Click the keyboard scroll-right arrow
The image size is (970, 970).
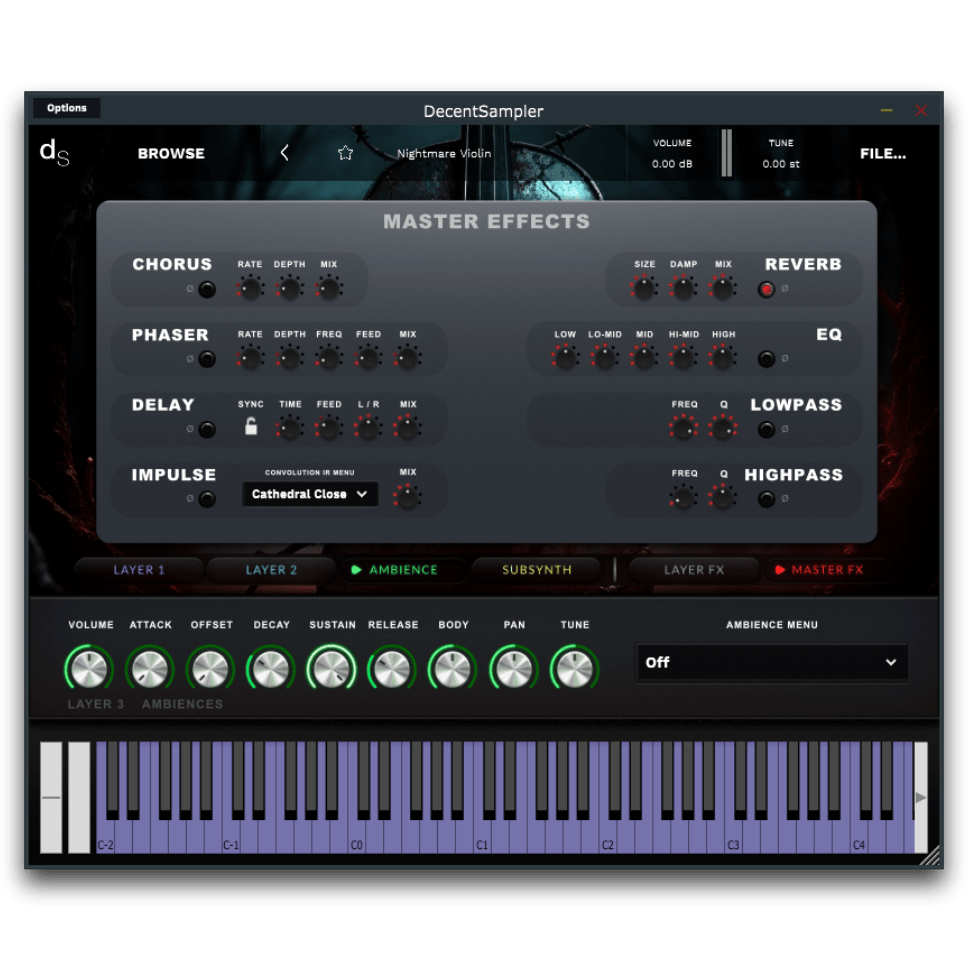coord(921,797)
